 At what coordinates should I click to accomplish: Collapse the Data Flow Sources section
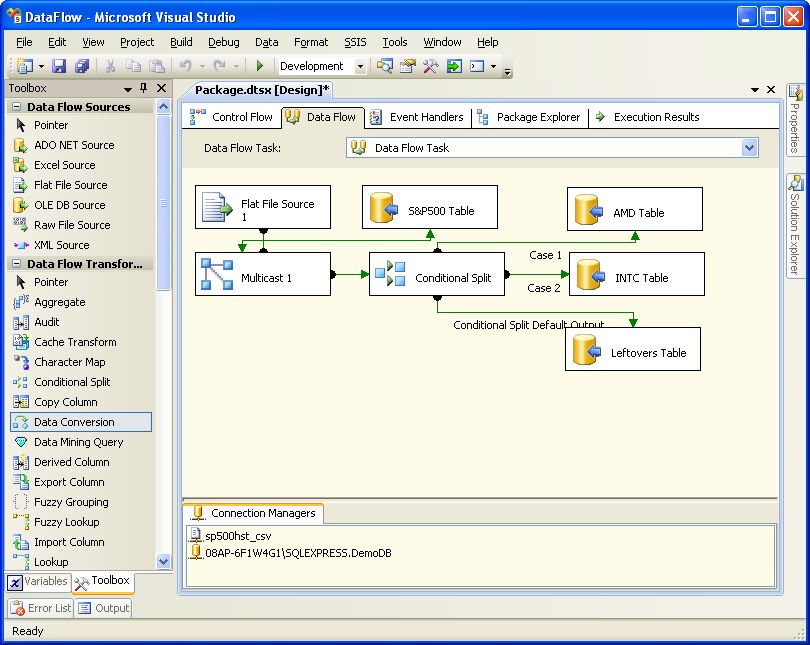(x=17, y=106)
